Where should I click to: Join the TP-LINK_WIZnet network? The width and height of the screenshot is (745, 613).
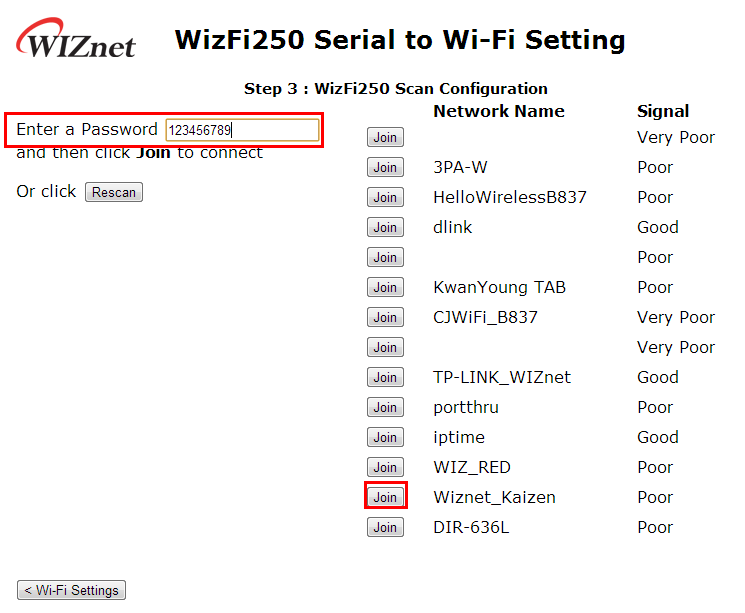(385, 377)
